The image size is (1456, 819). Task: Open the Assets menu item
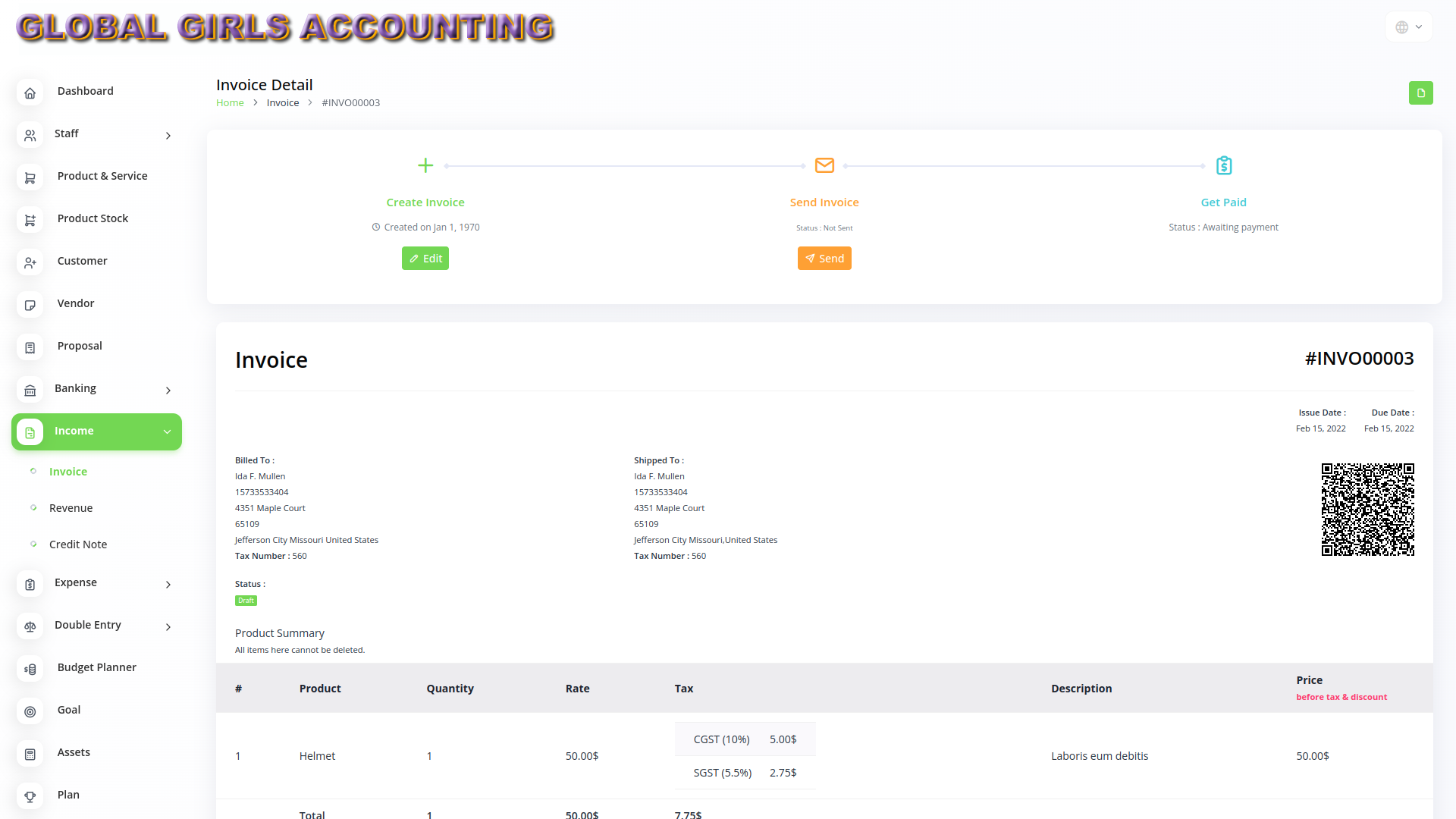point(74,752)
